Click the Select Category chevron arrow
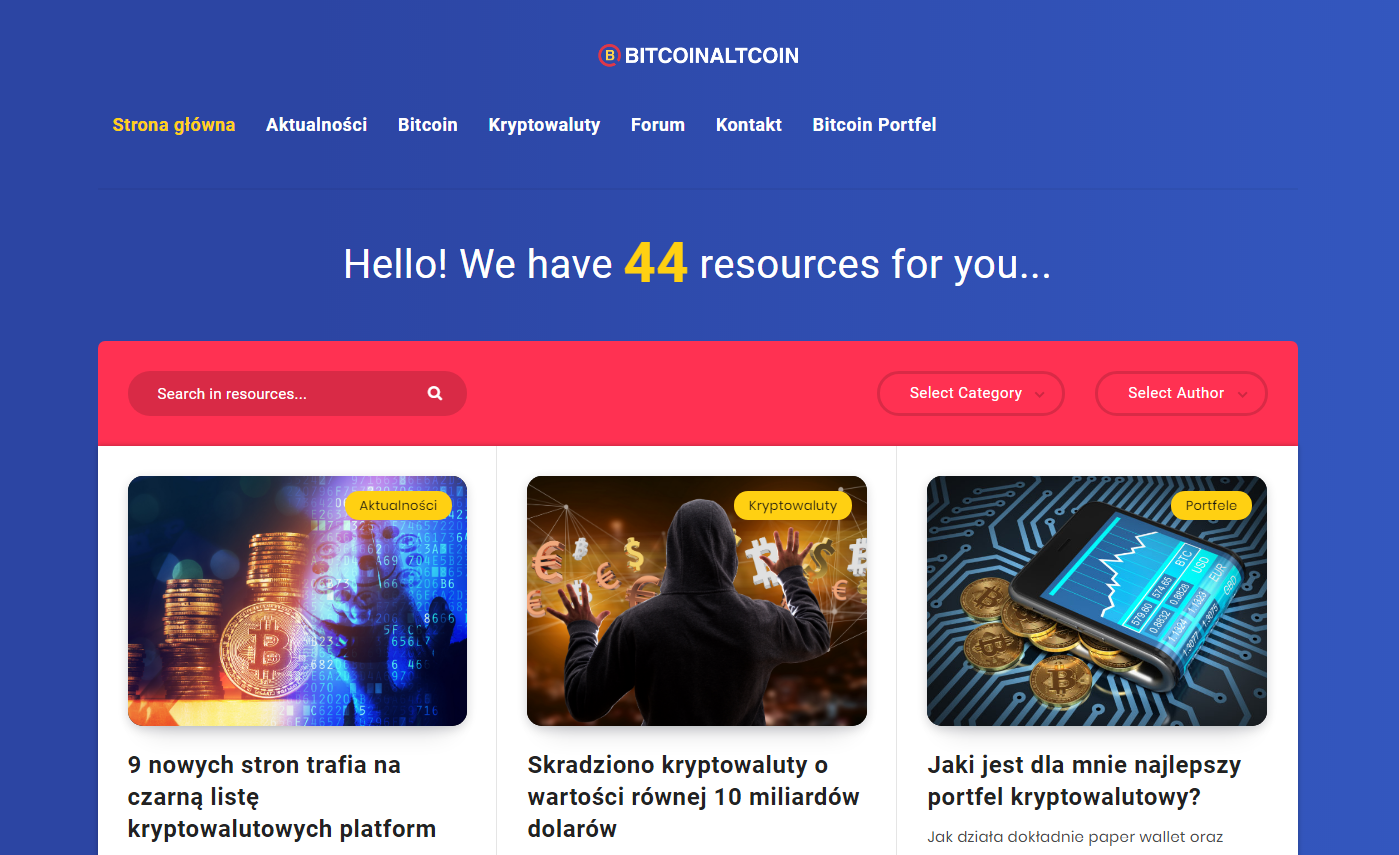Image resolution: width=1399 pixels, height=855 pixels. (1040, 395)
